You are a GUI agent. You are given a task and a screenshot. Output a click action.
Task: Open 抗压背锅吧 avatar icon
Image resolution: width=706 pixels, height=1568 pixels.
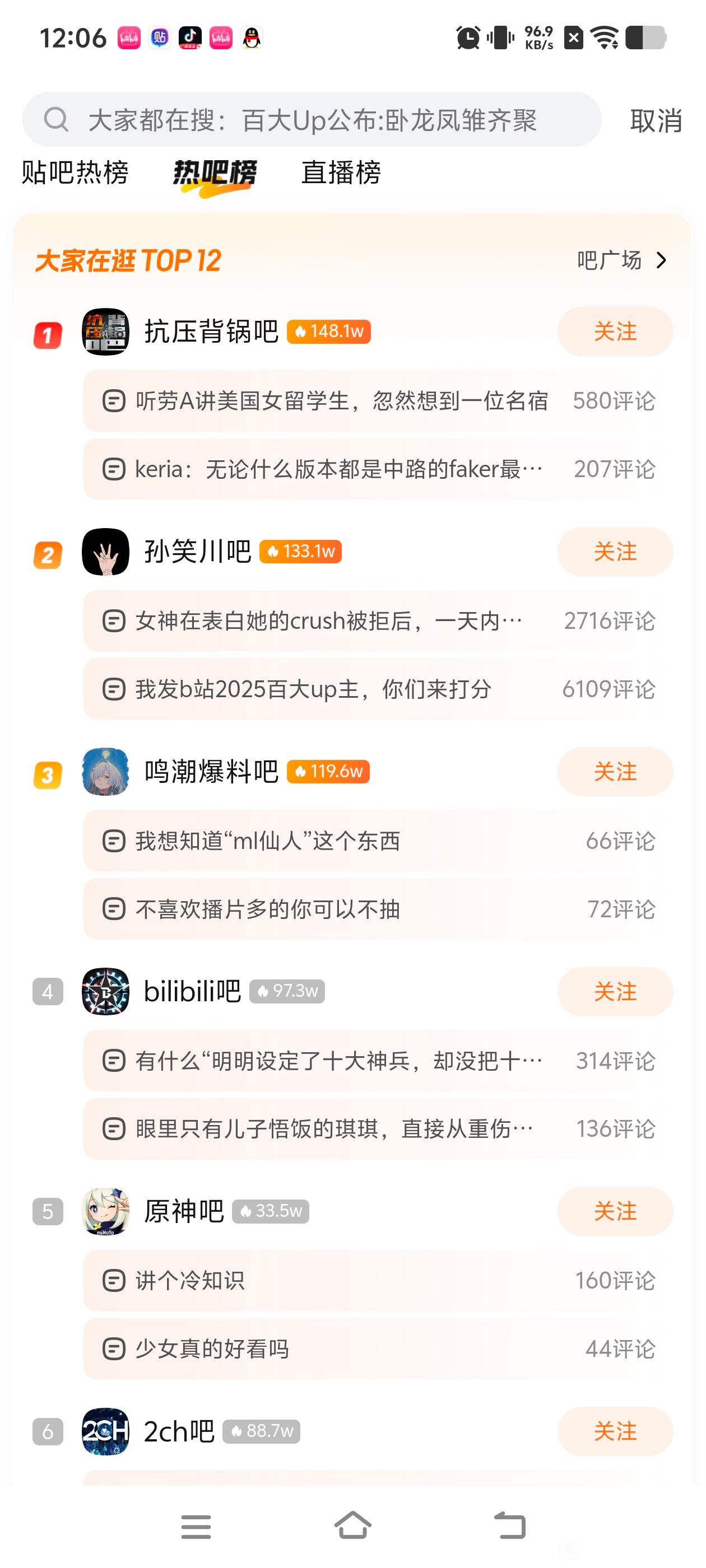(105, 332)
